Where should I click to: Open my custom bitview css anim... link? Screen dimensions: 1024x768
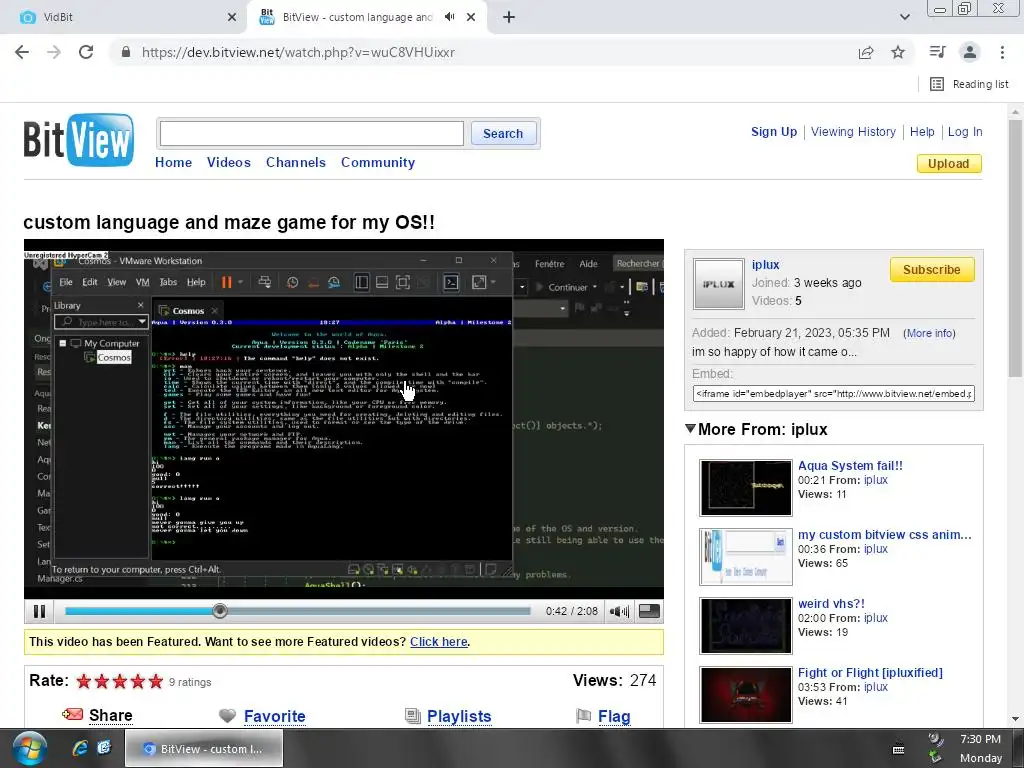pos(885,535)
